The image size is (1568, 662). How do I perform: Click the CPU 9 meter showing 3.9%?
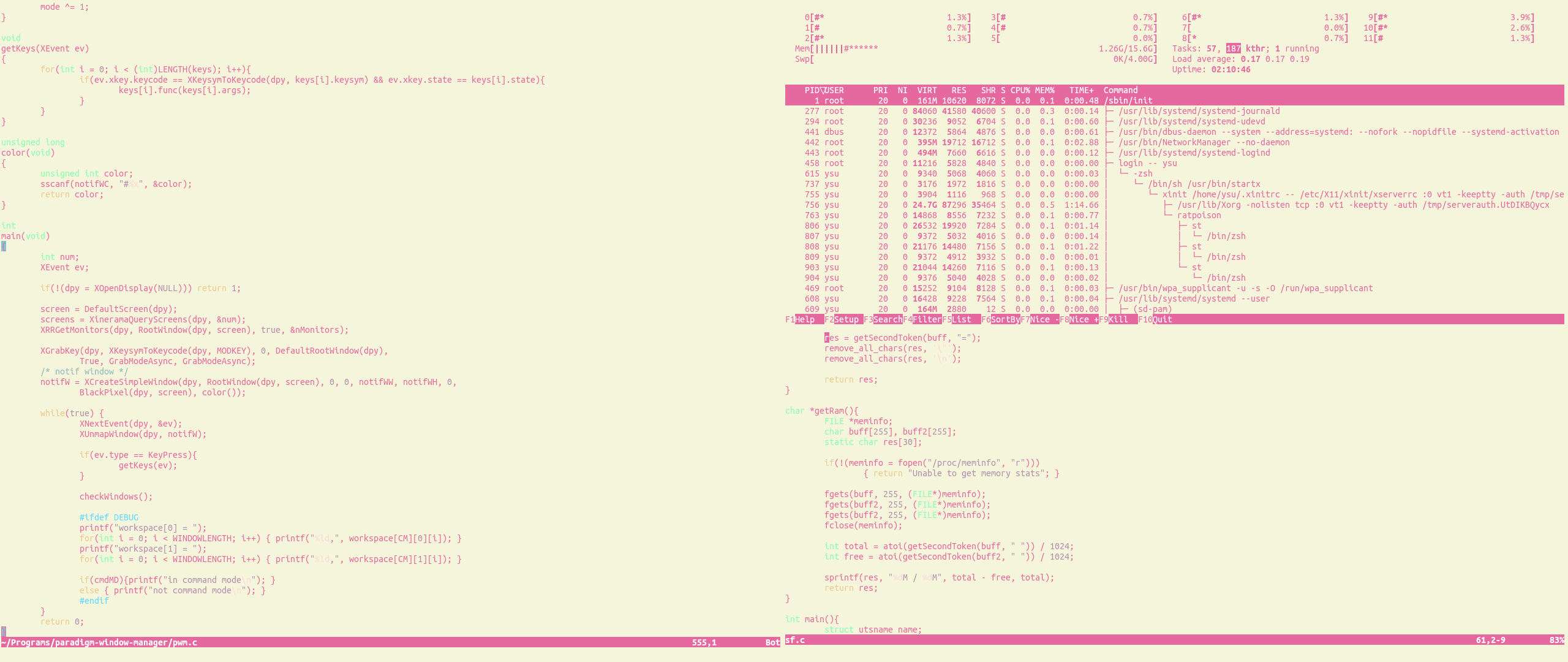point(1451,17)
